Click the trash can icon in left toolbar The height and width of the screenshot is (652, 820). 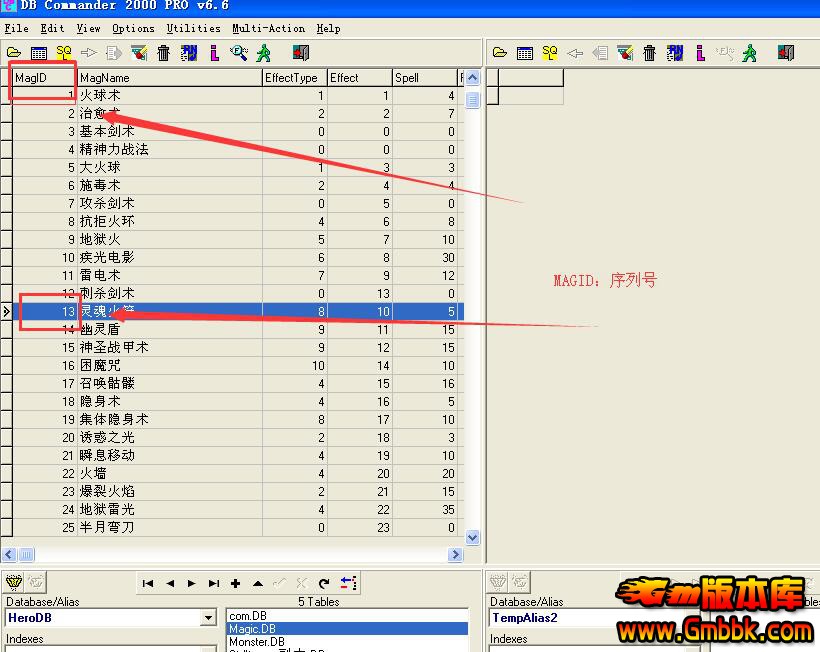point(163,53)
